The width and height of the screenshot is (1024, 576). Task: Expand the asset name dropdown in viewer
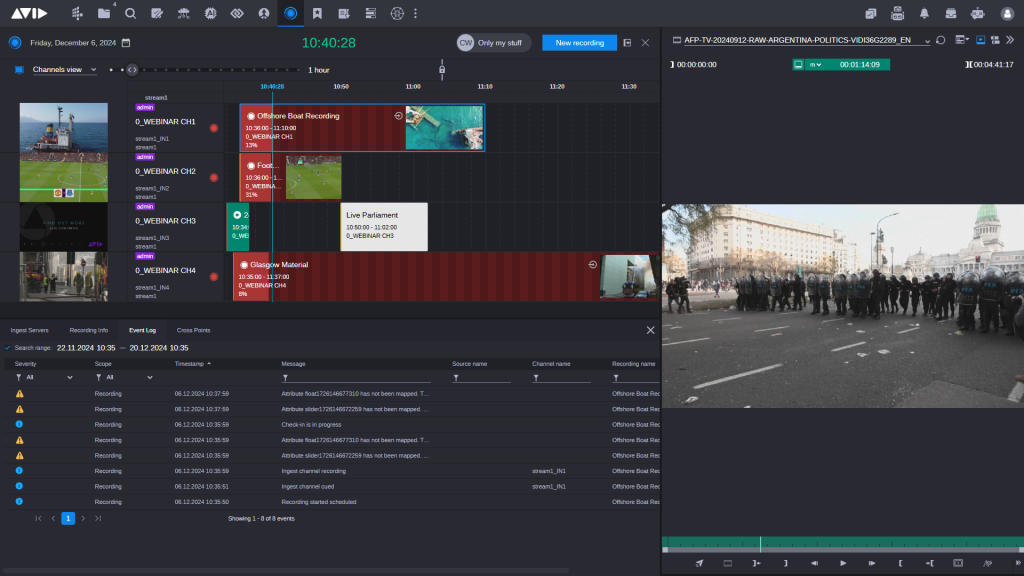pos(927,41)
